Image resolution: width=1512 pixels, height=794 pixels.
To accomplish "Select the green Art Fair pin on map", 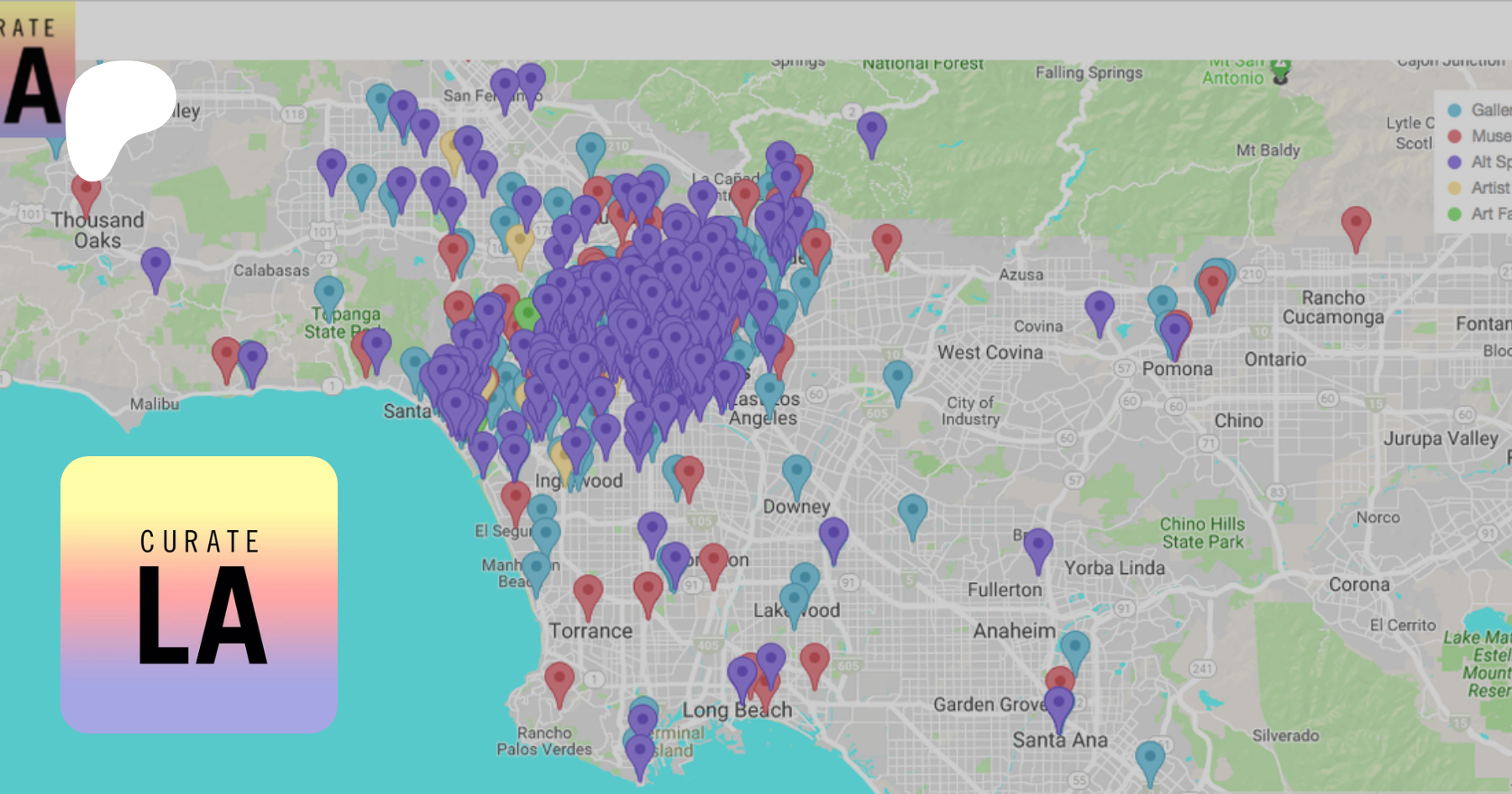I will [527, 314].
